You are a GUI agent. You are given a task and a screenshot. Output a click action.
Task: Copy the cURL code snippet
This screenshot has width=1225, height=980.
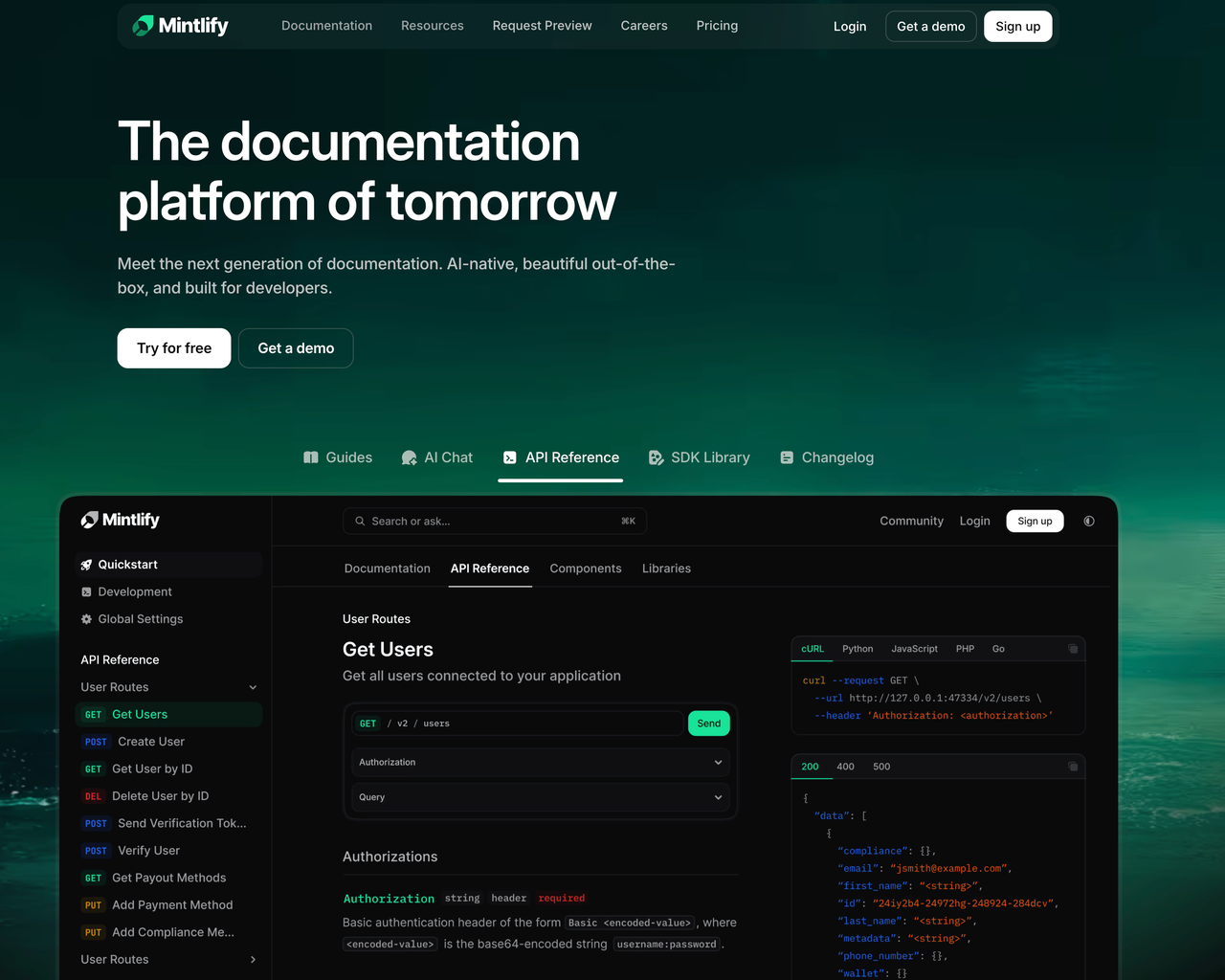click(x=1073, y=649)
